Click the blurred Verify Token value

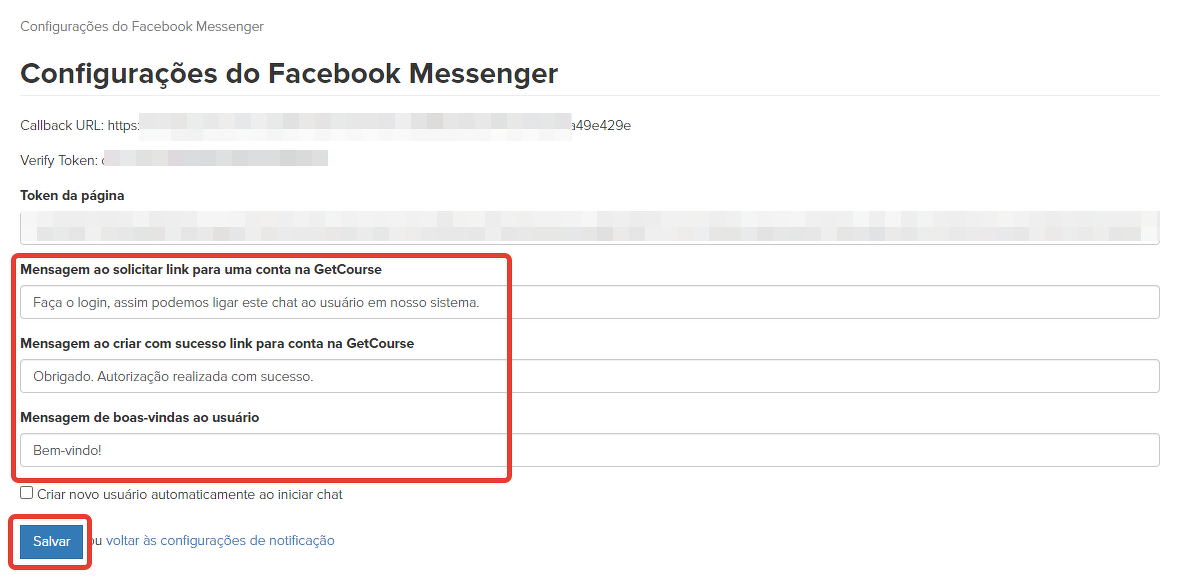coord(215,159)
